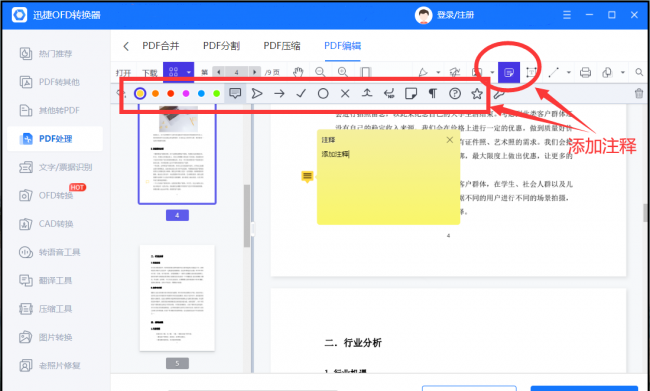This screenshot has height=391, width=650.
Task: Open PDF处理 in the sidebar
Action: pyautogui.click(x=55, y=139)
